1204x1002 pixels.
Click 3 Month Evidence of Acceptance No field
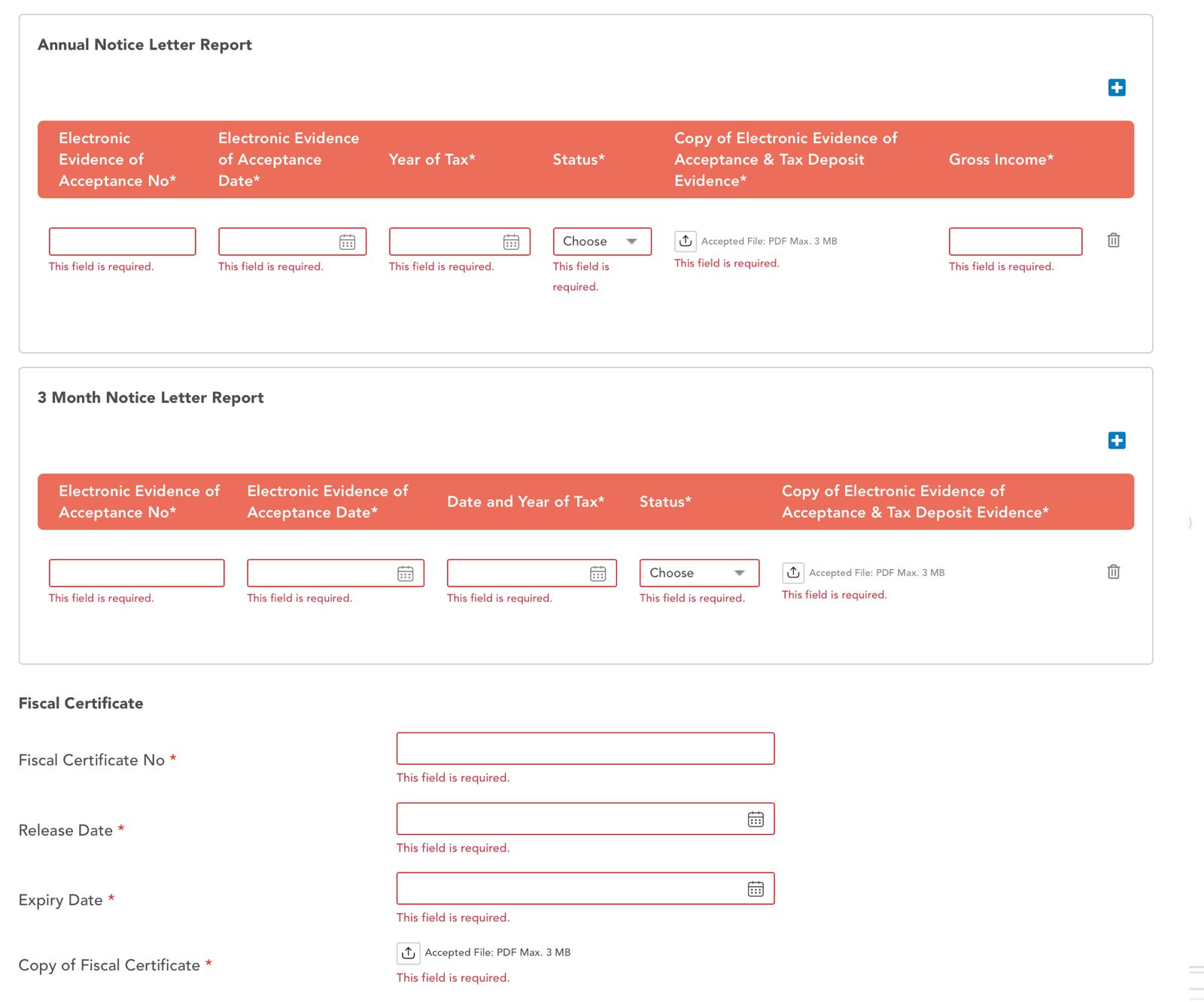pyautogui.click(x=136, y=573)
